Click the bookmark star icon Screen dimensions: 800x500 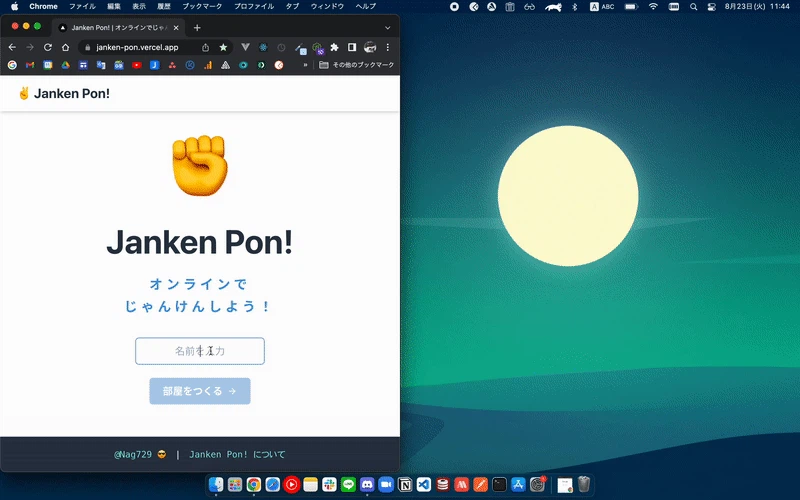coord(223,47)
